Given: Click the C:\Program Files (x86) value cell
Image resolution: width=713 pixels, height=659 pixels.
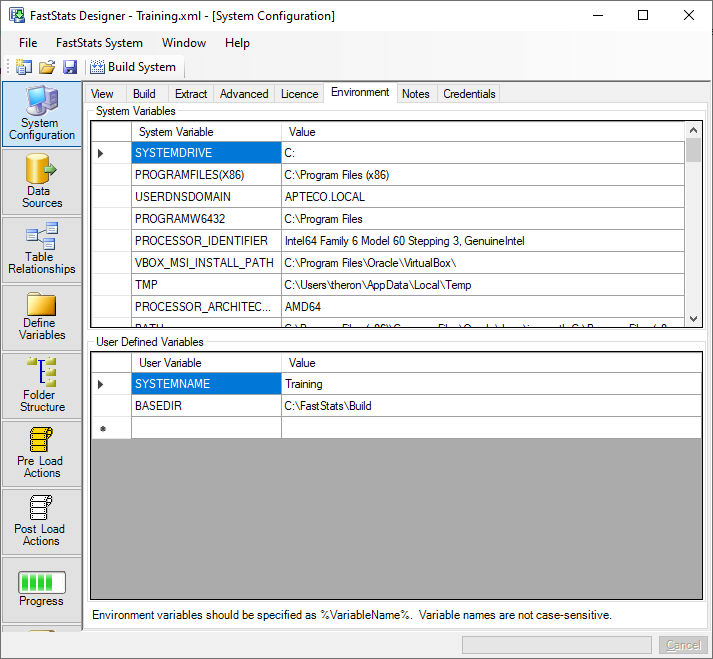Looking at the screenshot, I should (x=483, y=175).
